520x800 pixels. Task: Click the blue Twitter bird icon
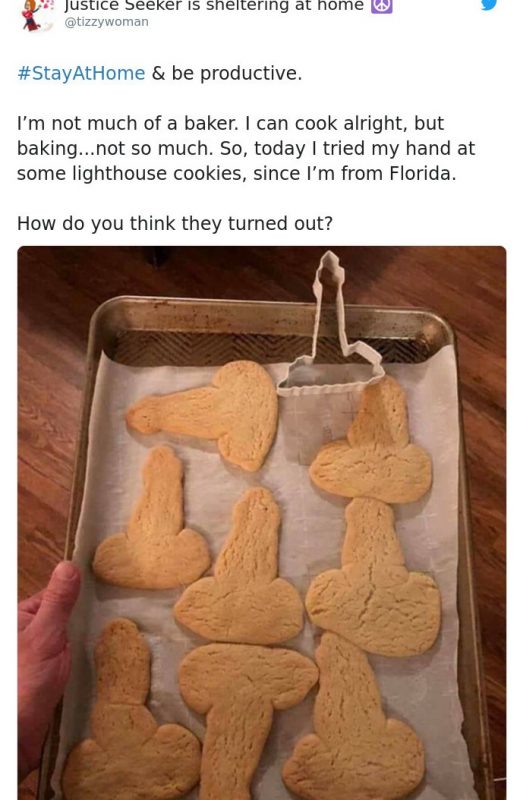[489, 5]
